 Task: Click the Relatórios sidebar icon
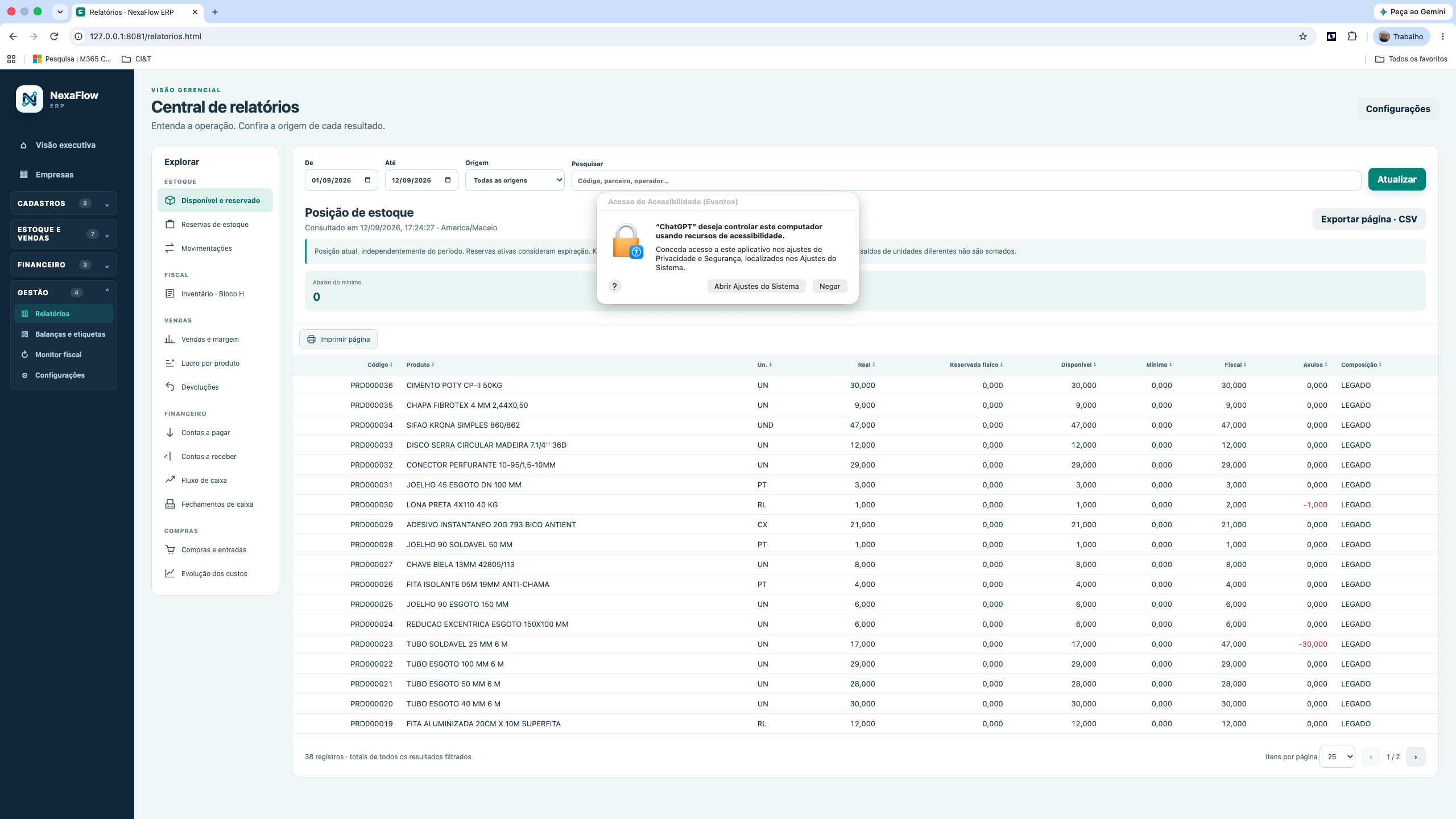pos(24,314)
